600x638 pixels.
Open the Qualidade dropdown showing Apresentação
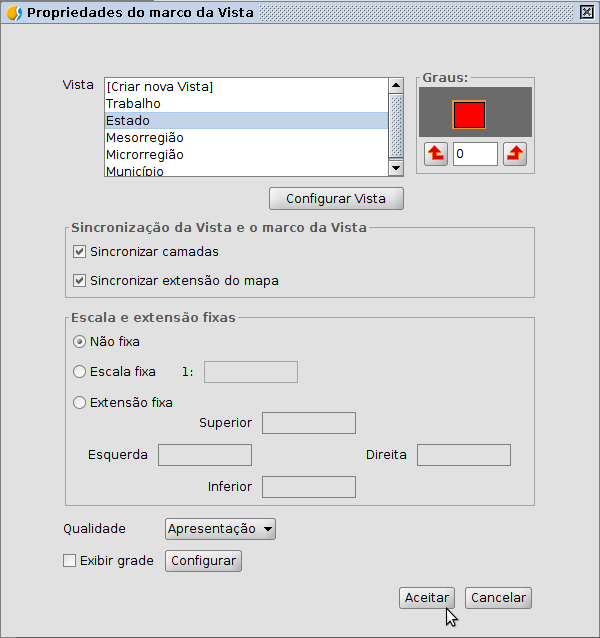point(220,529)
